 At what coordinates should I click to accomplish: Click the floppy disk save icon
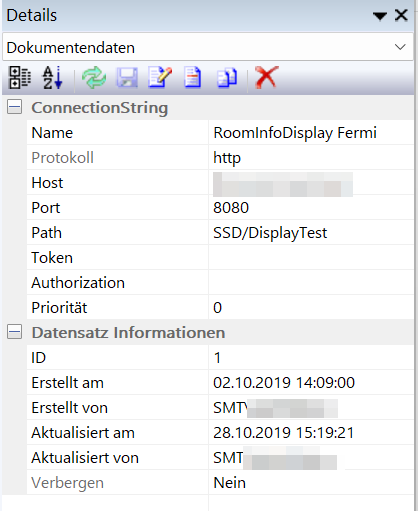(x=127, y=77)
